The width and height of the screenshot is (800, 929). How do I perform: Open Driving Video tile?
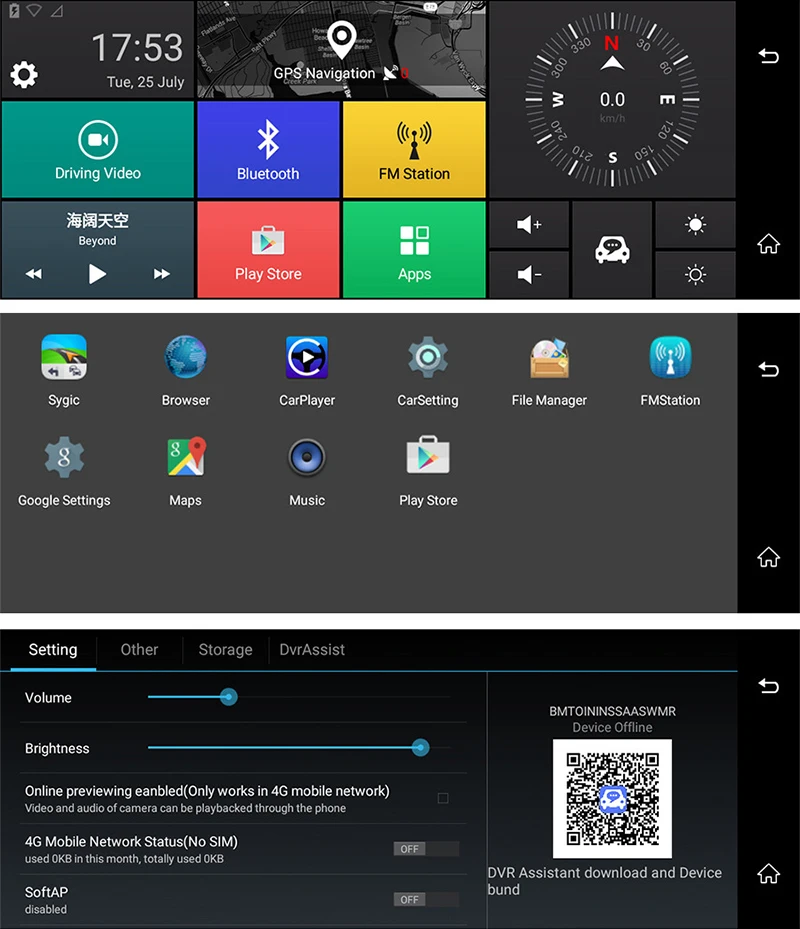pos(98,149)
